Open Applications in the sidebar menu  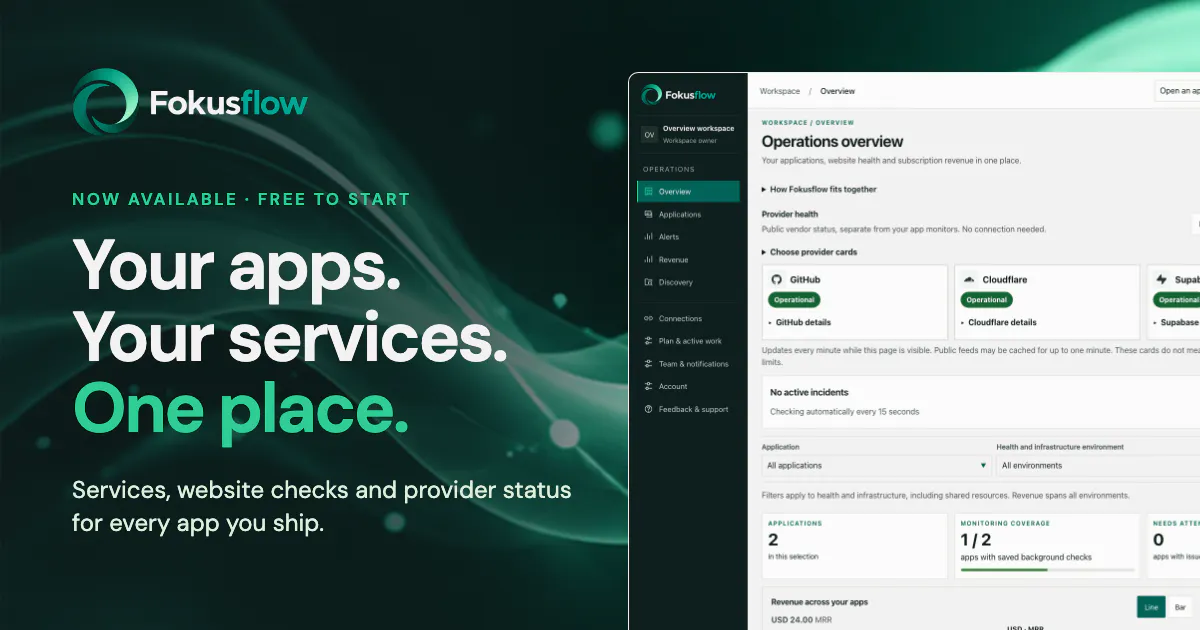pos(688,214)
